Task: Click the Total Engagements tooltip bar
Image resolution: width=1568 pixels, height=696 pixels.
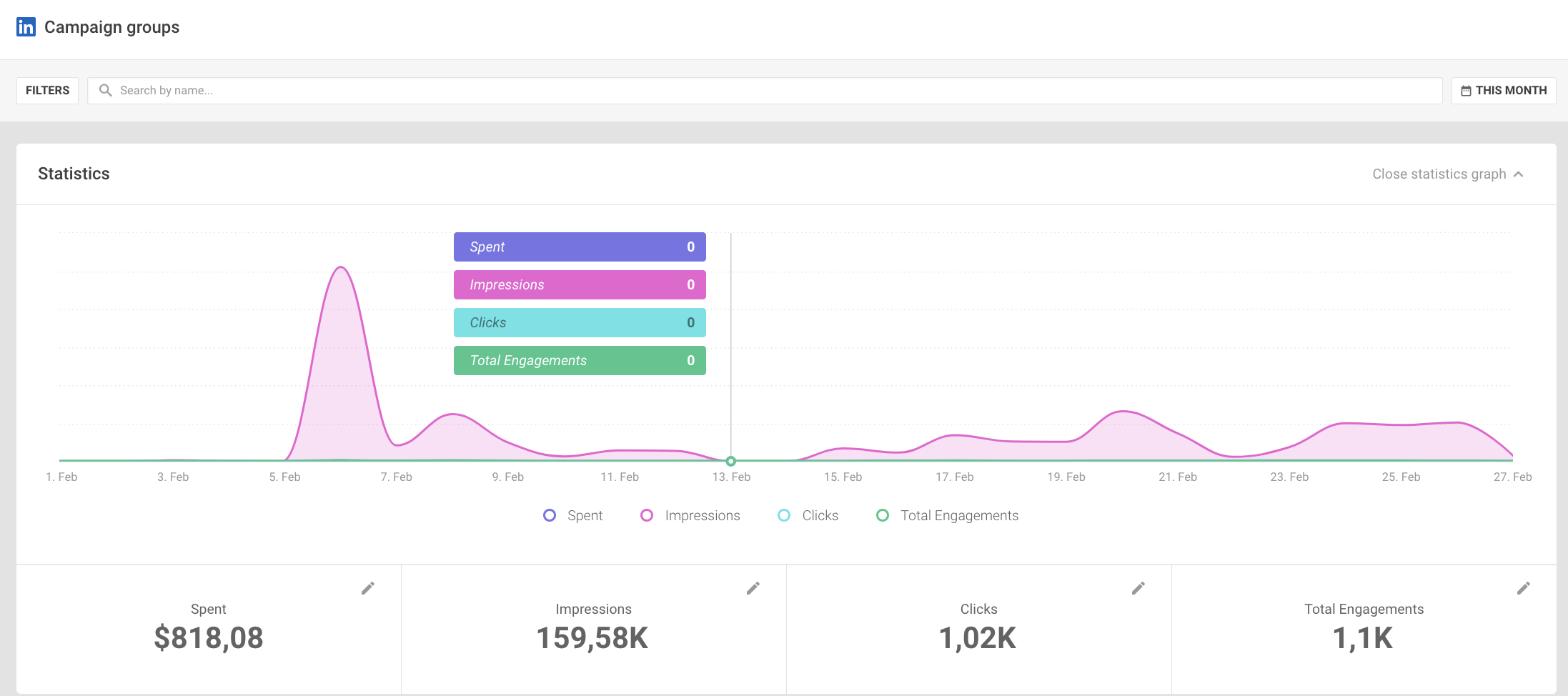Action: [x=580, y=360]
